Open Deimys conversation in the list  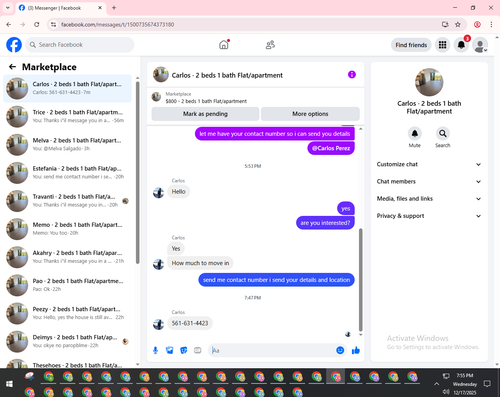(67, 341)
